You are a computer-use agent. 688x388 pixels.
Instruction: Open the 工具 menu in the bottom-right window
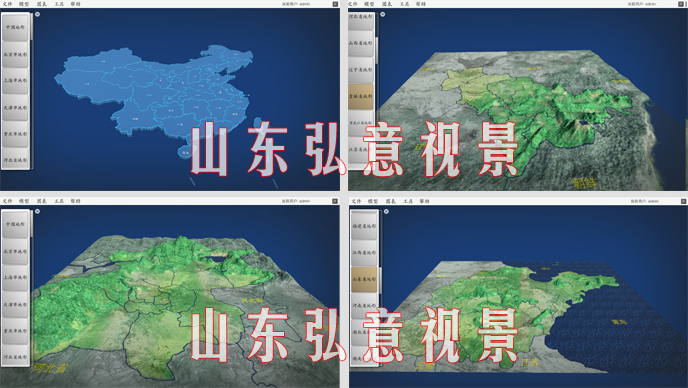[x=408, y=201]
